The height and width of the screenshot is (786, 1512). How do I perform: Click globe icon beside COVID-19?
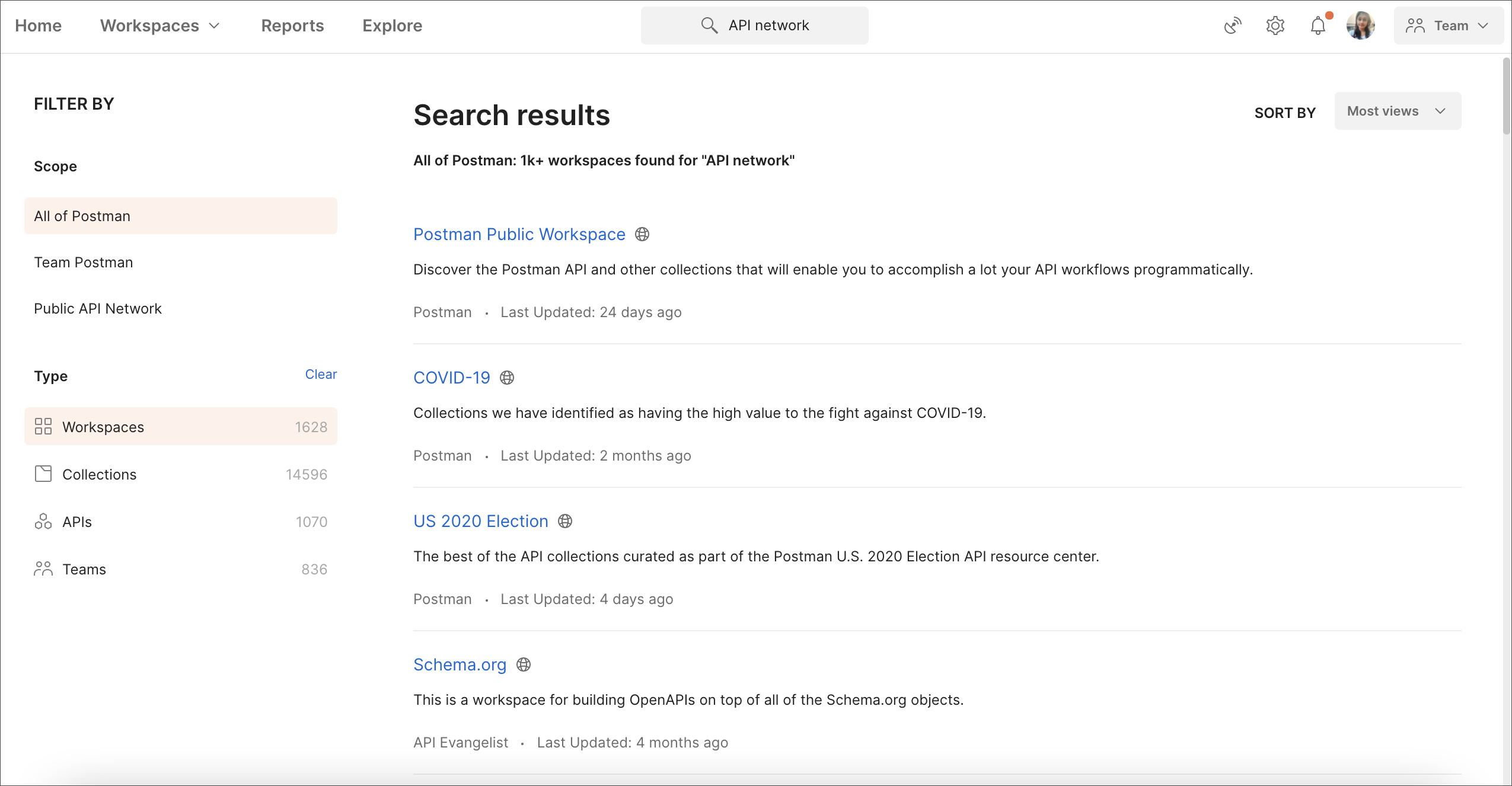507,378
